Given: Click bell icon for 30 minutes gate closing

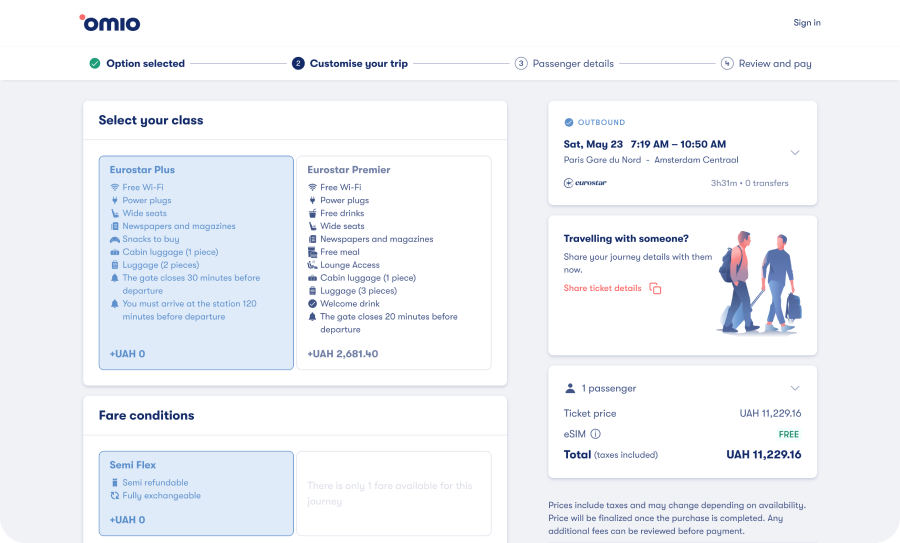Looking at the screenshot, I should click(114, 278).
